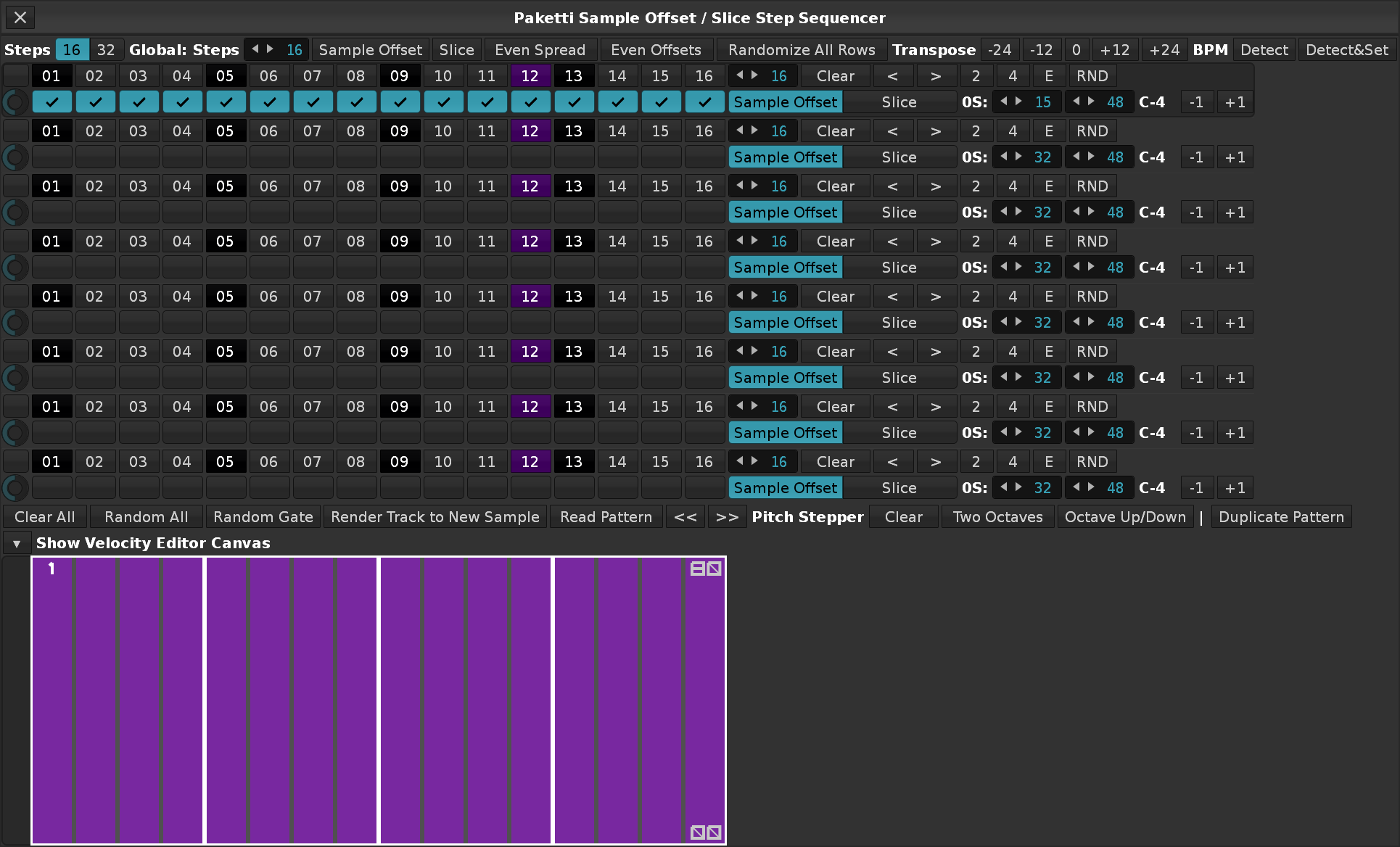The width and height of the screenshot is (1400, 847).
Task: Set first row to Slice mode
Action: tap(899, 102)
